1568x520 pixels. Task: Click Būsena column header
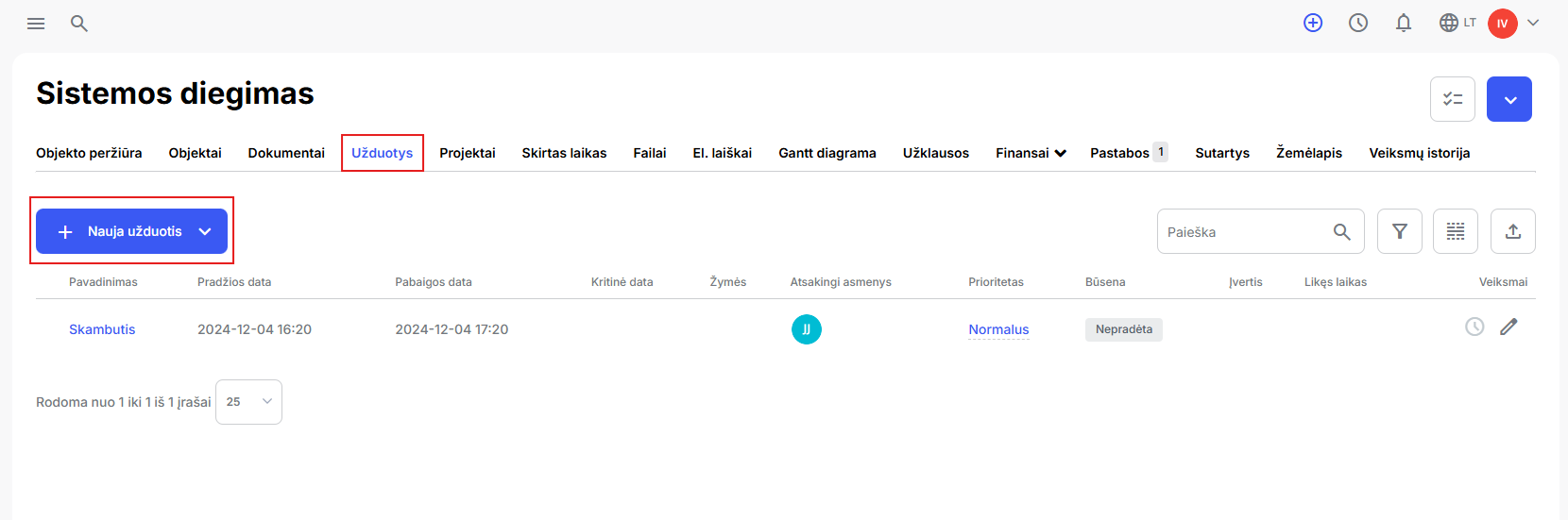1105,282
